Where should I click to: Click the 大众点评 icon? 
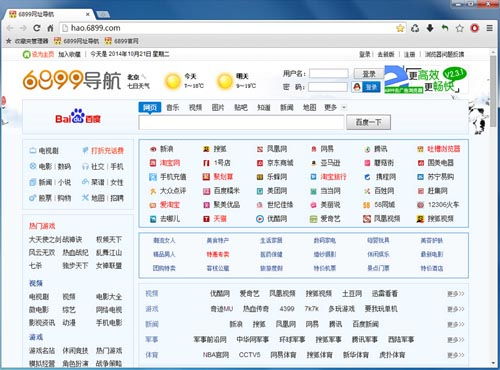point(153,191)
